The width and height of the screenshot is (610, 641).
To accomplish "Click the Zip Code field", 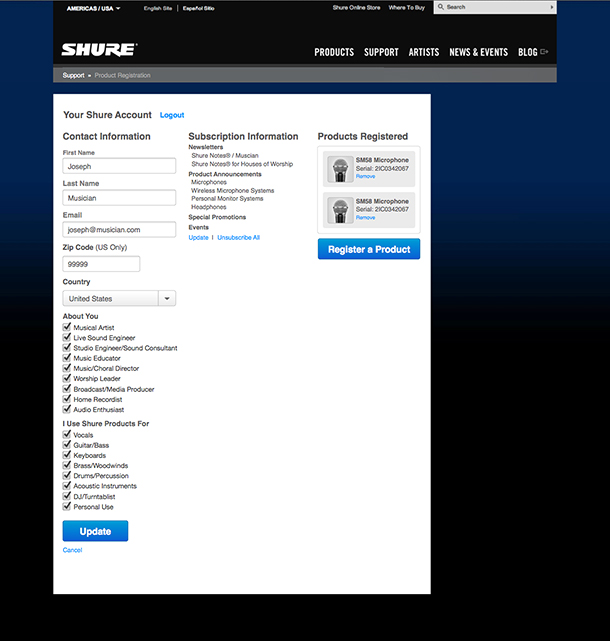I will [x=101, y=264].
